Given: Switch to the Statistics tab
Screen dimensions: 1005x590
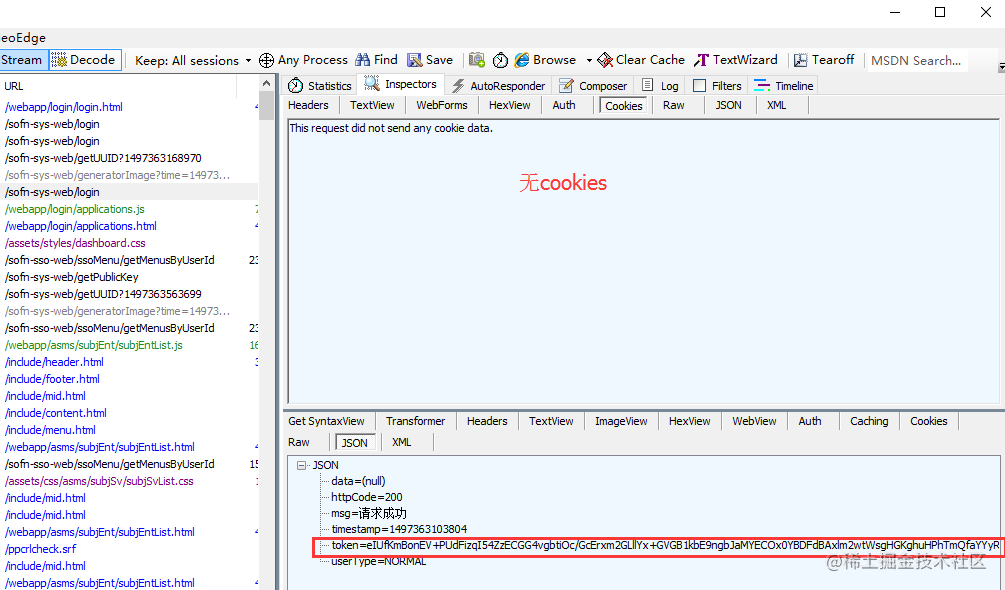Looking at the screenshot, I should pos(320,85).
